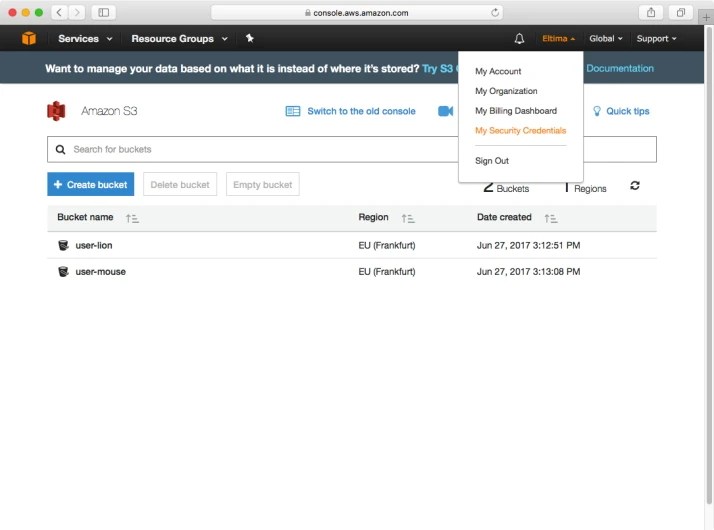Click Safari back arrow
Viewport: 714px width, 530px height.
pos(59,12)
